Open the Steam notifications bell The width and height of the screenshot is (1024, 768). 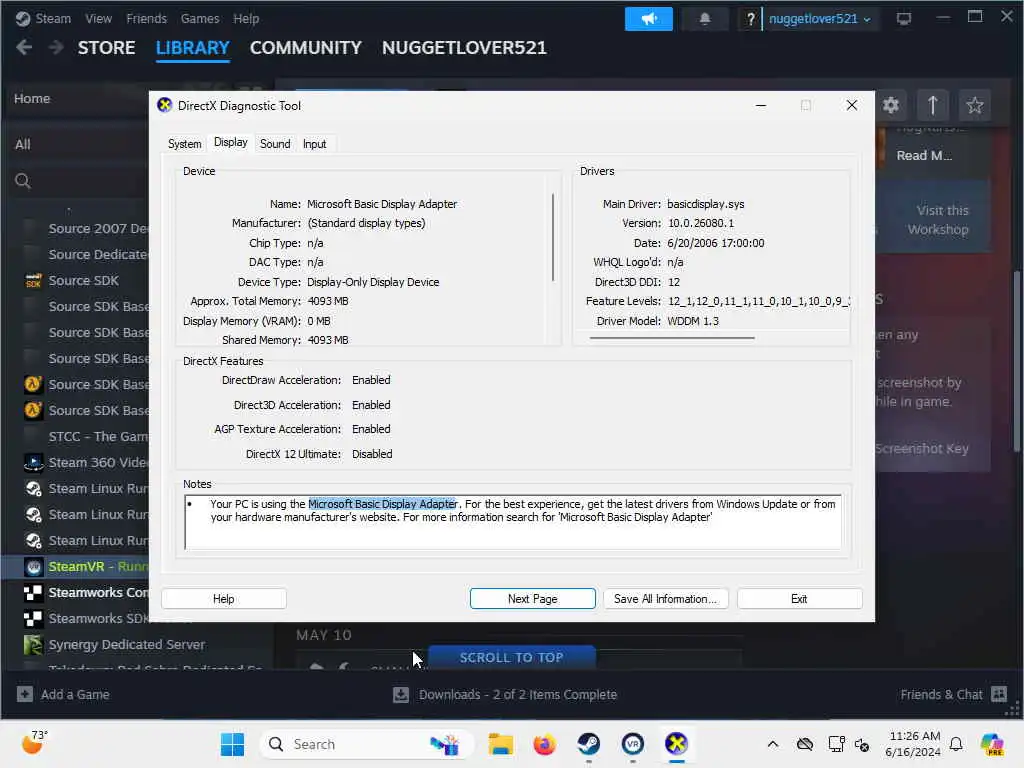click(x=705, y=19)
